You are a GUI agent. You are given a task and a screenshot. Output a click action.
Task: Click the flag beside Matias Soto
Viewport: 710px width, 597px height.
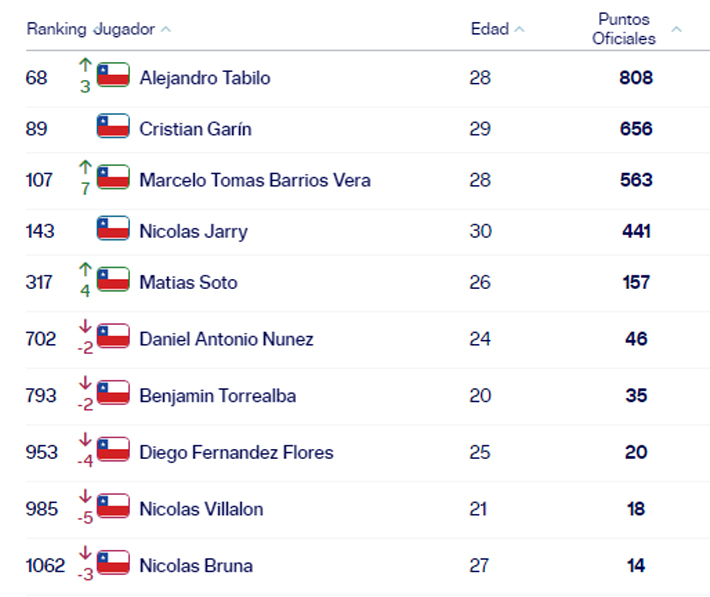tap(113, 280)
